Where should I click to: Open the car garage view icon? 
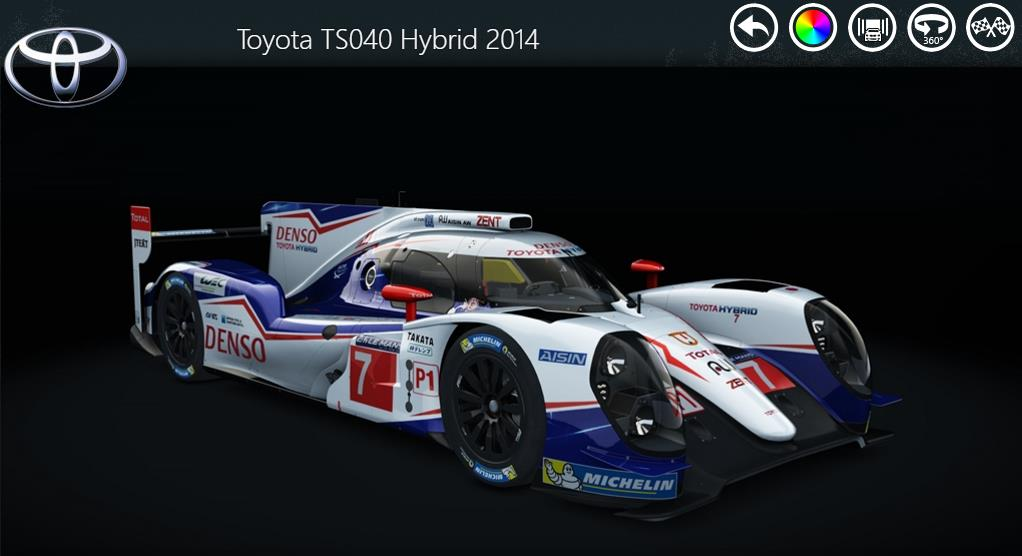click(x=872, y=27)
